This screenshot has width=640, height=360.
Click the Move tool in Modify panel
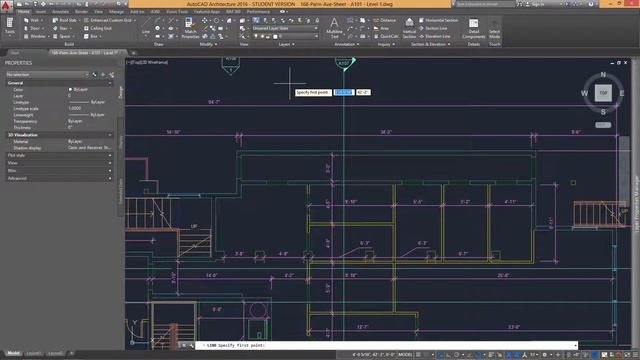click(x=204, y=20)
